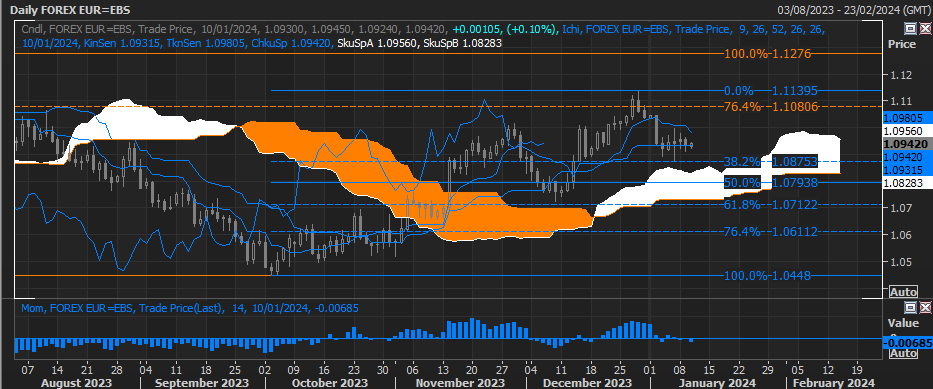Click the blue 100.0% 1.0448 level label
Screen dimensions: 933x389
click(x=767, y=275)
